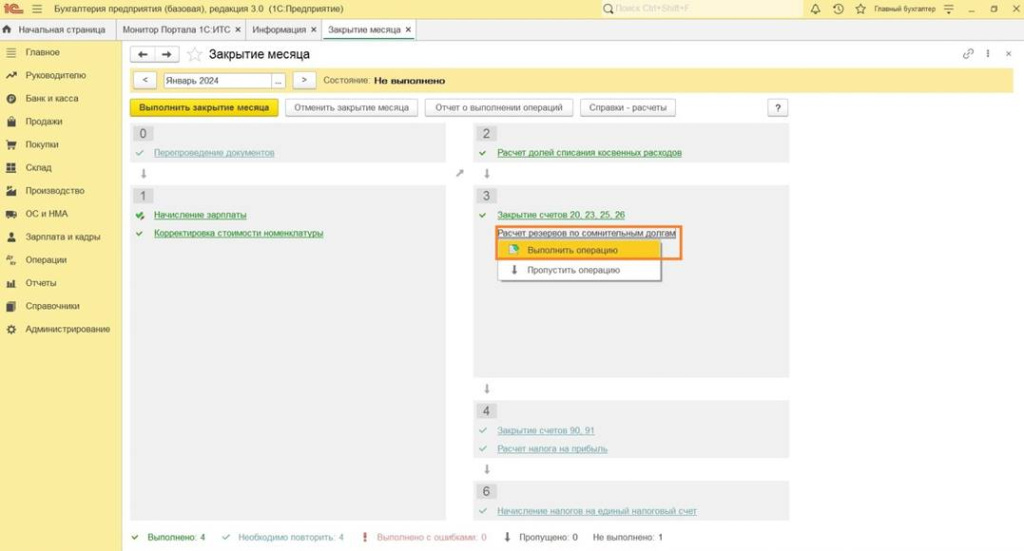The width and height of the screenshot is (1024, 551).
Task: Choose Пропустить операцию in the menu
Action: click(573, 270)
